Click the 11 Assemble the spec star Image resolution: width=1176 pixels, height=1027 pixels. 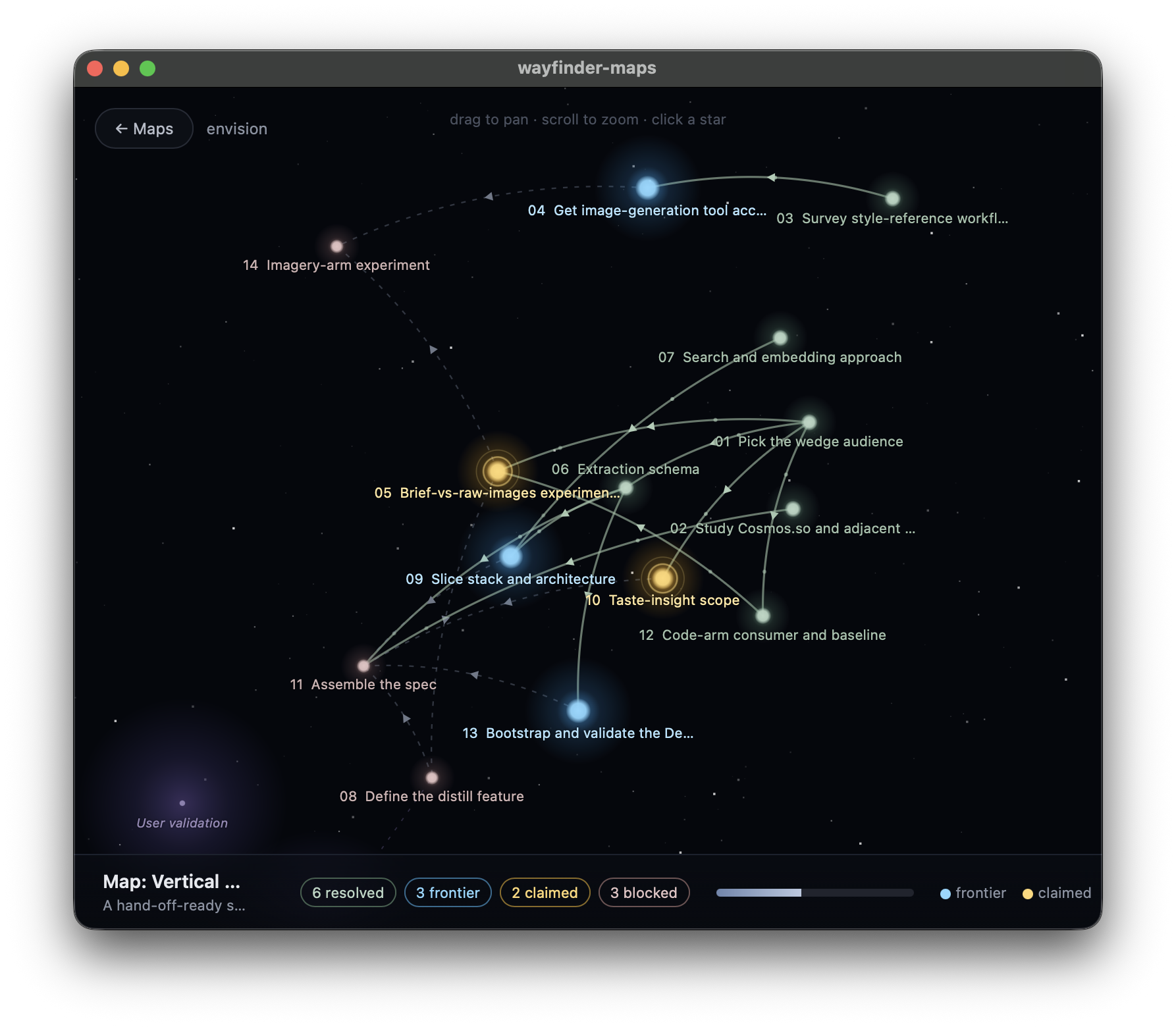[x=363, y=666]
